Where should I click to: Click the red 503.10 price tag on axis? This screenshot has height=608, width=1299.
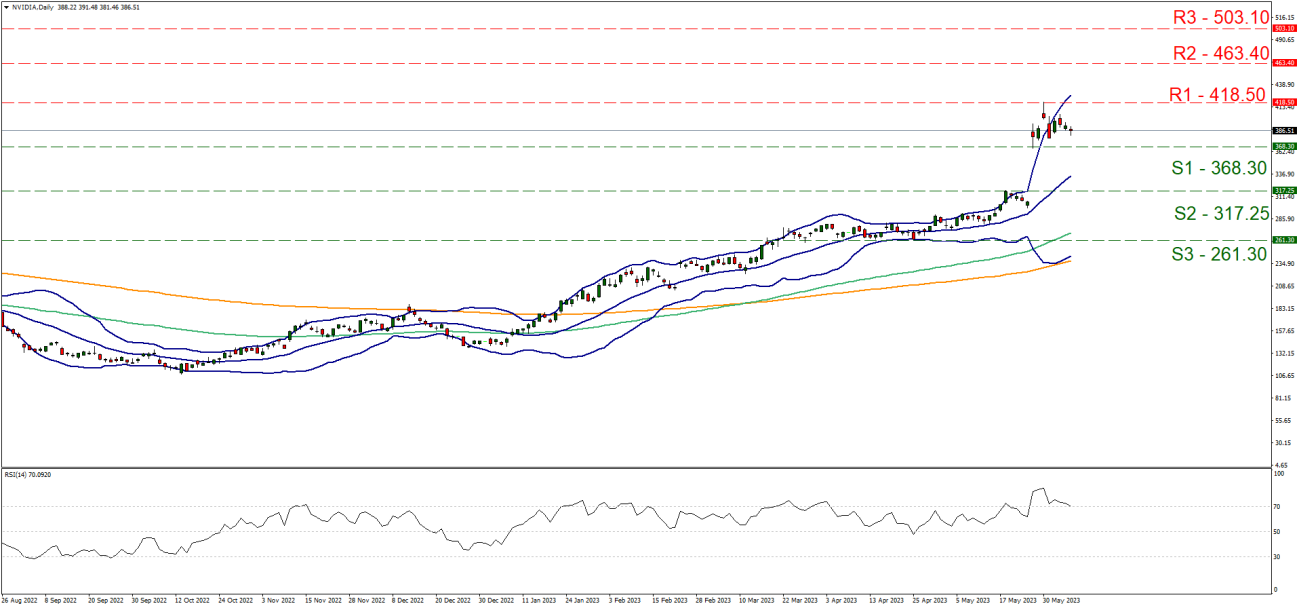click(1285, 29)
